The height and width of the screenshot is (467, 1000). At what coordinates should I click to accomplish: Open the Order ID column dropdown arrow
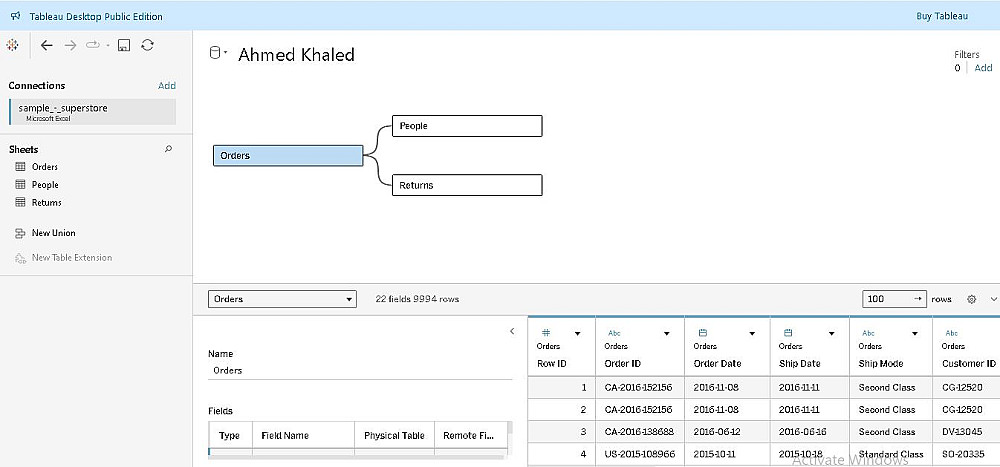tap(667, 334)
